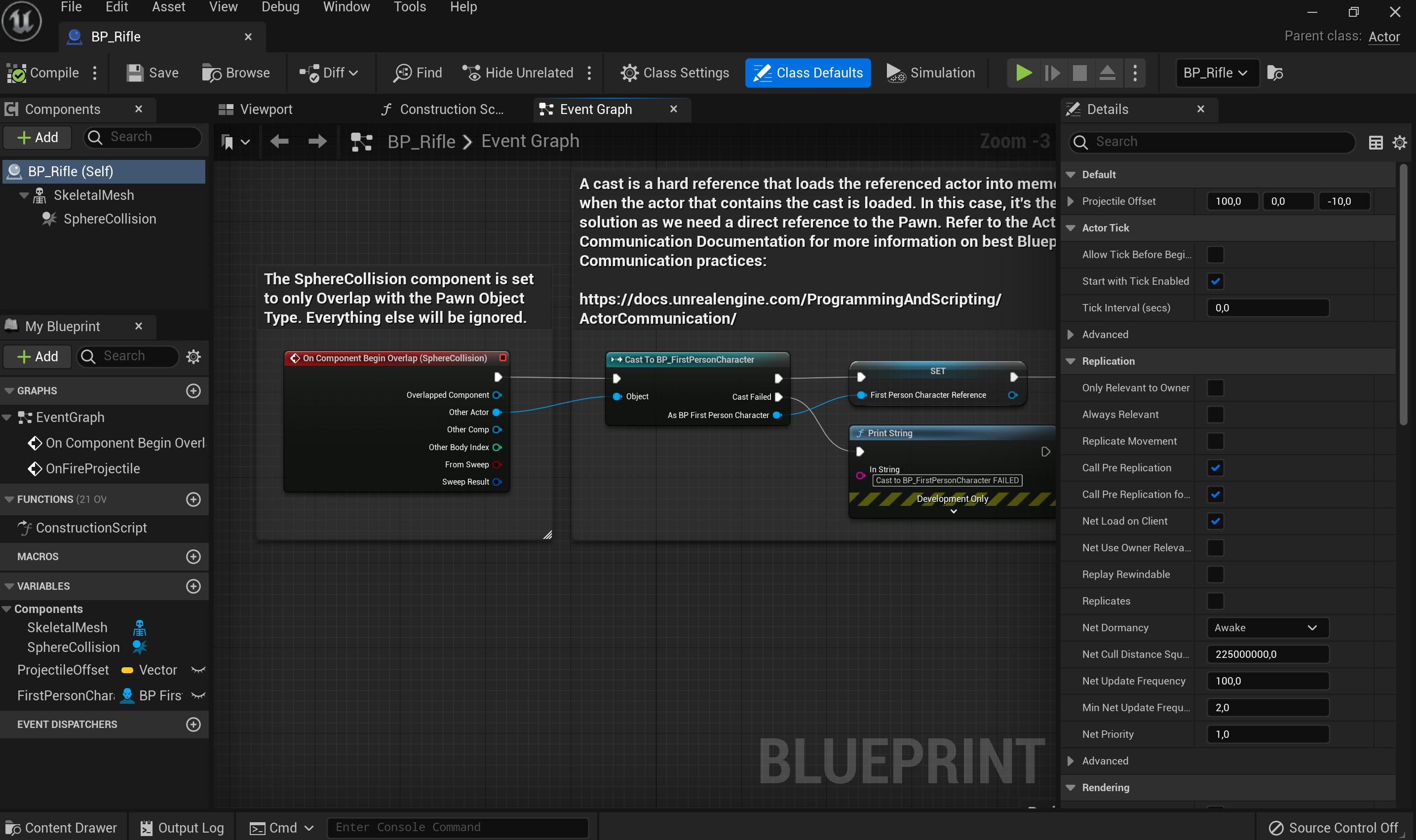The height and width of the screenshot is (840, 1416).
Task: Enable Replicate Movement checkbox
Action: [x=1215, y=441]
